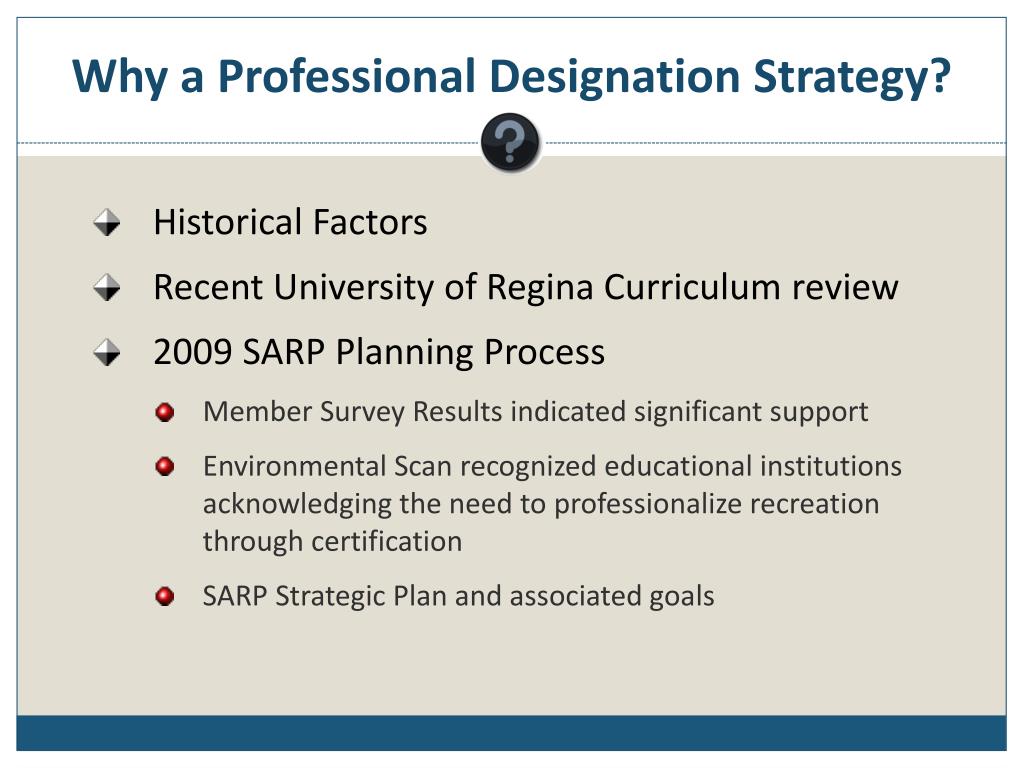
Task: Click the through certification text line
Action: pos(332,542)
